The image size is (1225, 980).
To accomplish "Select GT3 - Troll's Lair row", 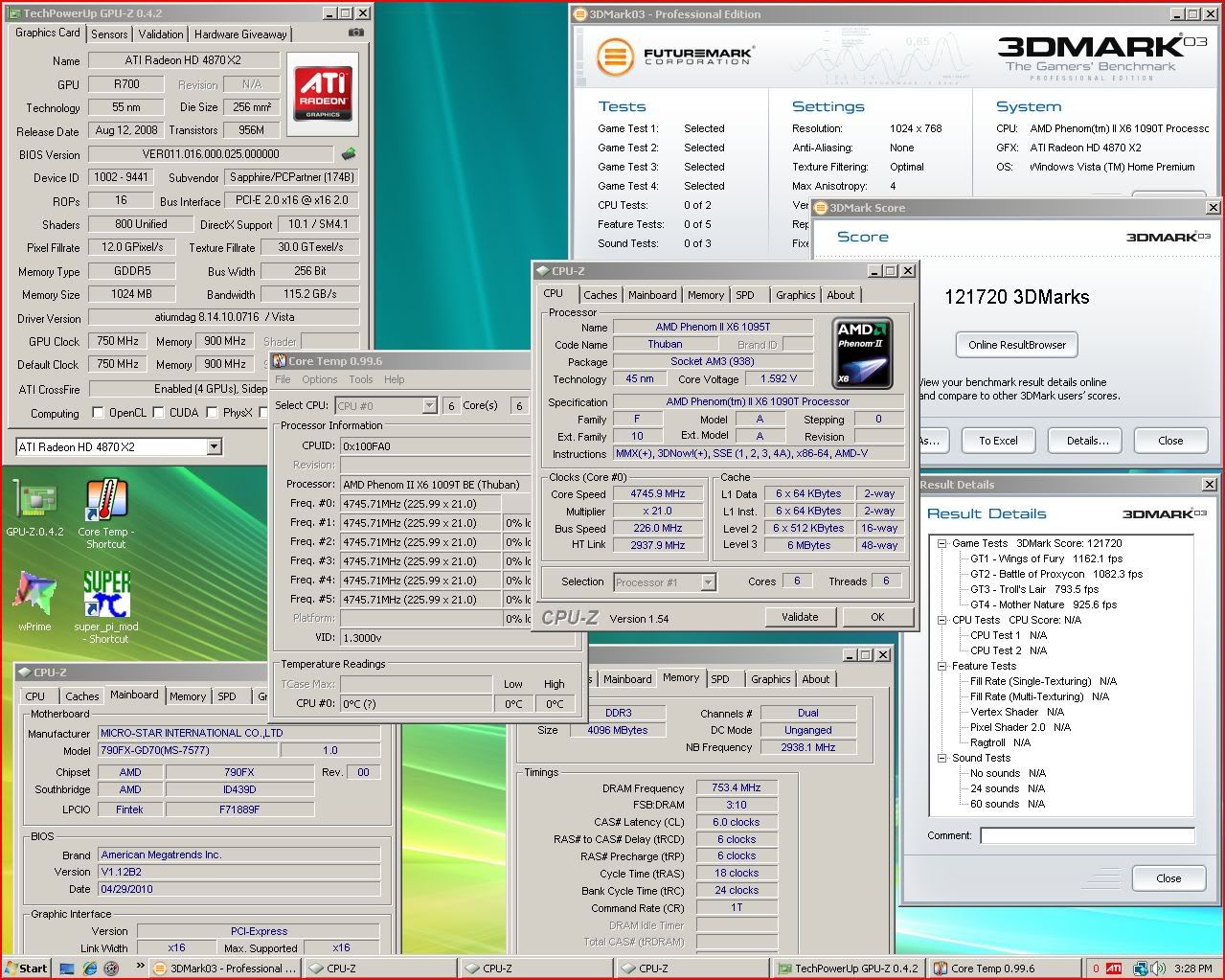I will 1034,589.
